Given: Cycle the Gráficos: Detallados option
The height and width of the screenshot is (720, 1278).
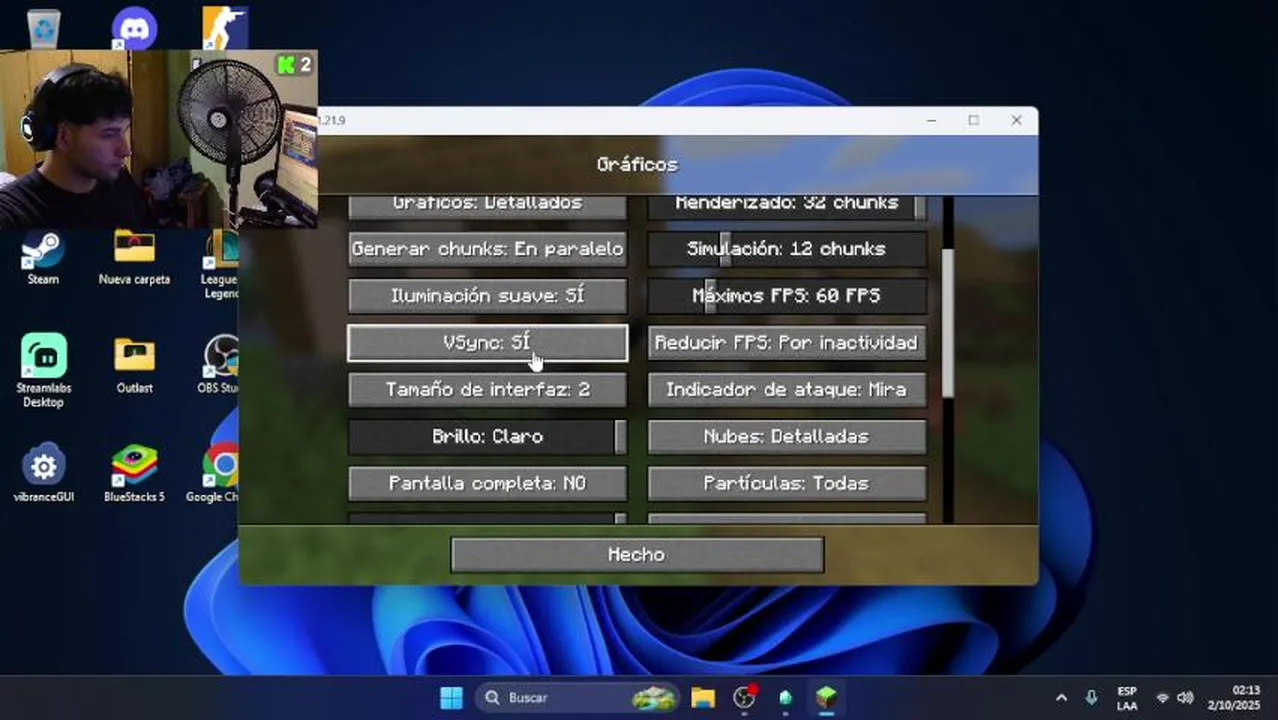Looking at the screenshot, I should click(488, 206).
